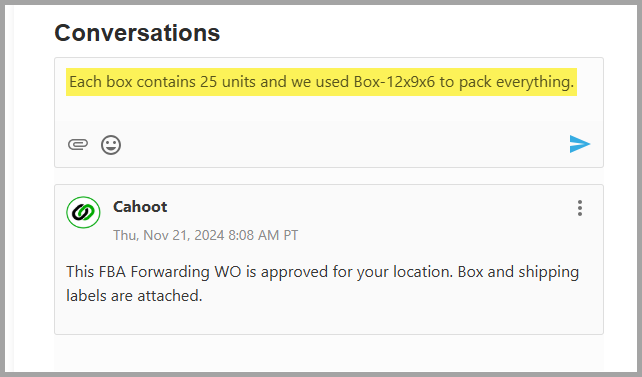Click the Nov 21, 2024 timestamp
This screenshot has height=377, width=642.
tap(206, 235)
